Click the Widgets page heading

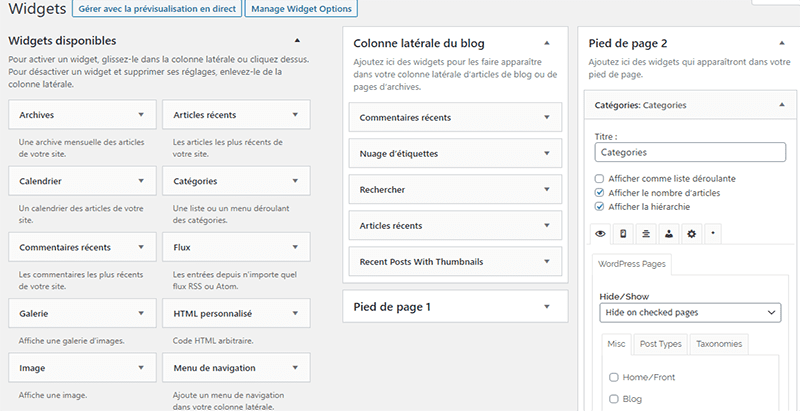37,9
